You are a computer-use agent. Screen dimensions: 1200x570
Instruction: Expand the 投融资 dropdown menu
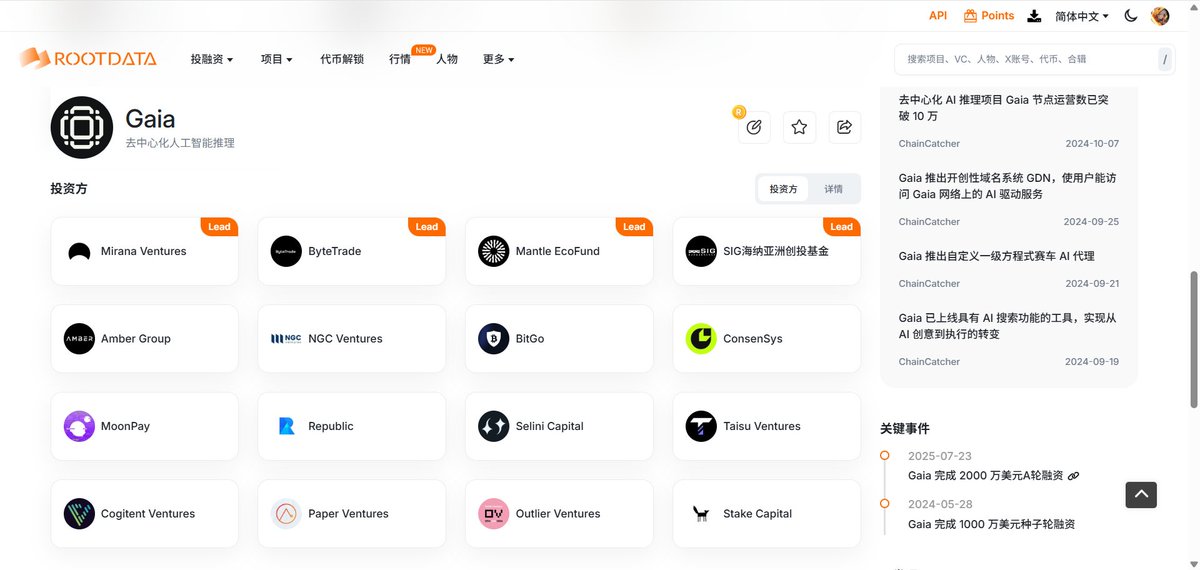[x=212, y=59]
